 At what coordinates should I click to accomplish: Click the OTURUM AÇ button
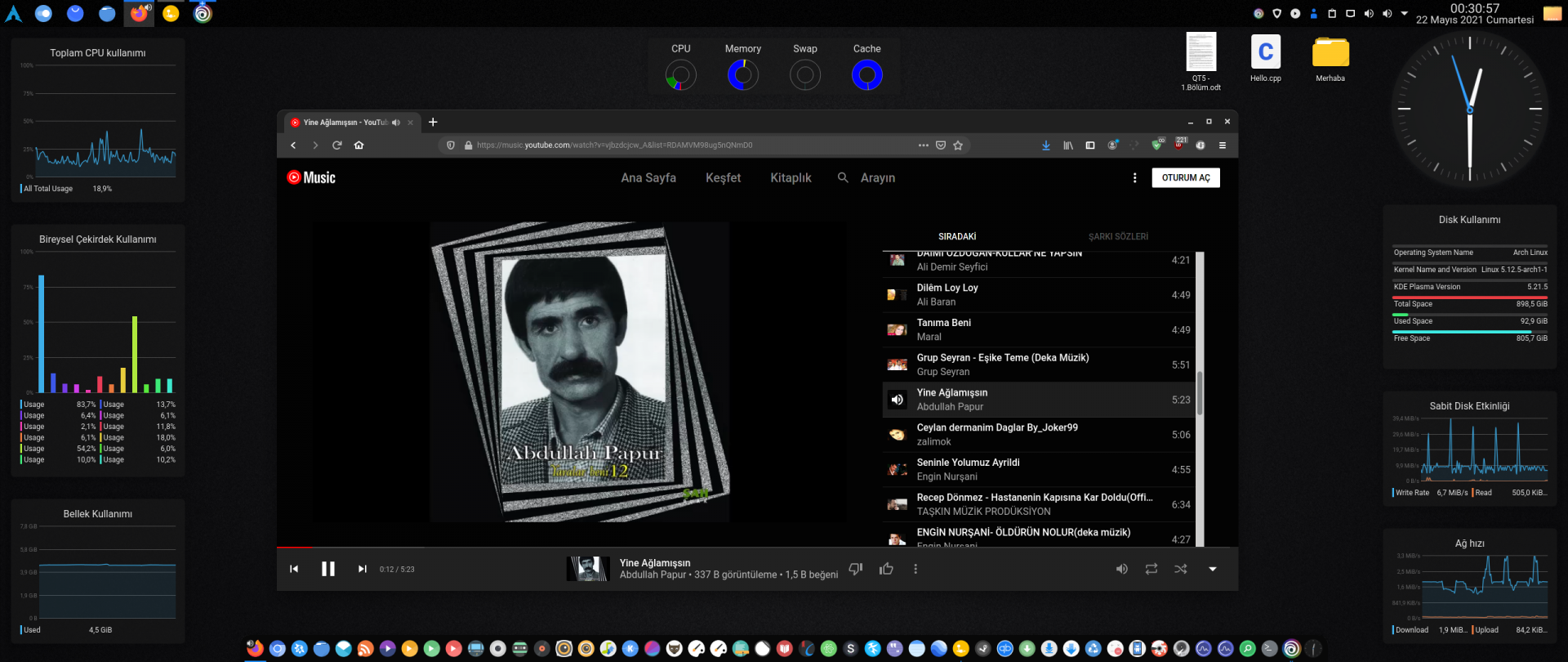[x=1186, y=178]
